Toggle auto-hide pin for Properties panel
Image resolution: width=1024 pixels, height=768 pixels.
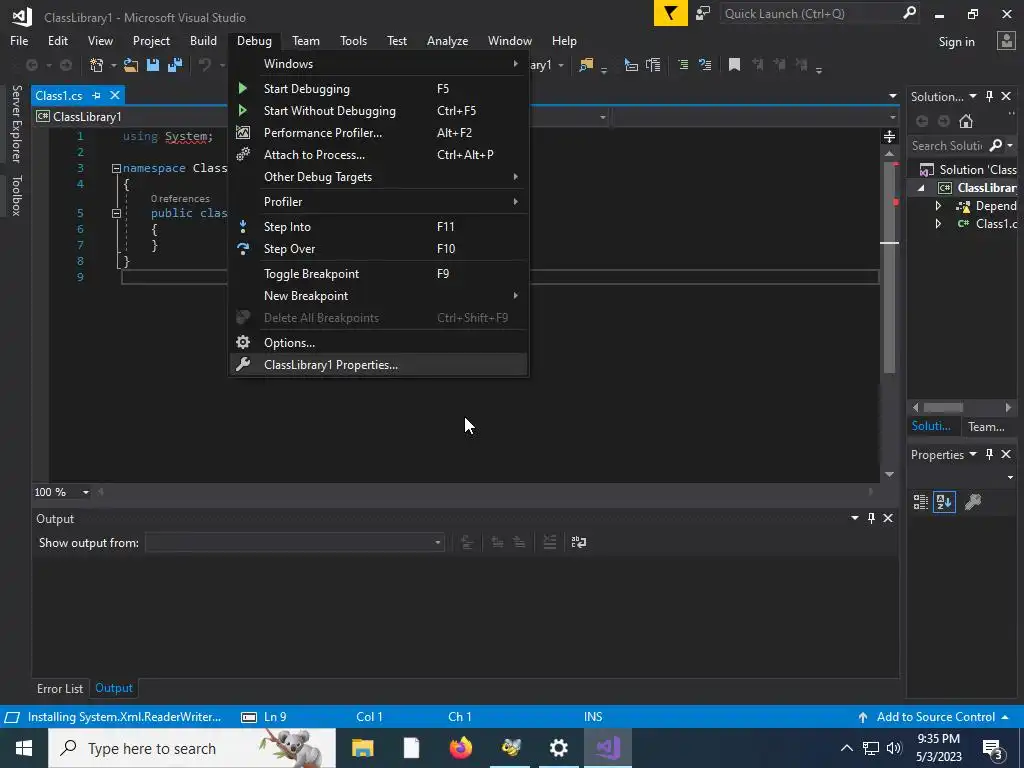(x=989, y=454)
